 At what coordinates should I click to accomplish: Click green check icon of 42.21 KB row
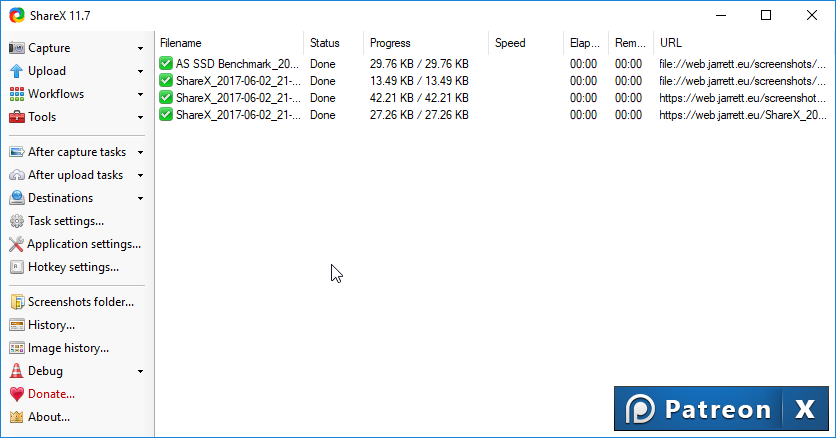click(166, 98)
